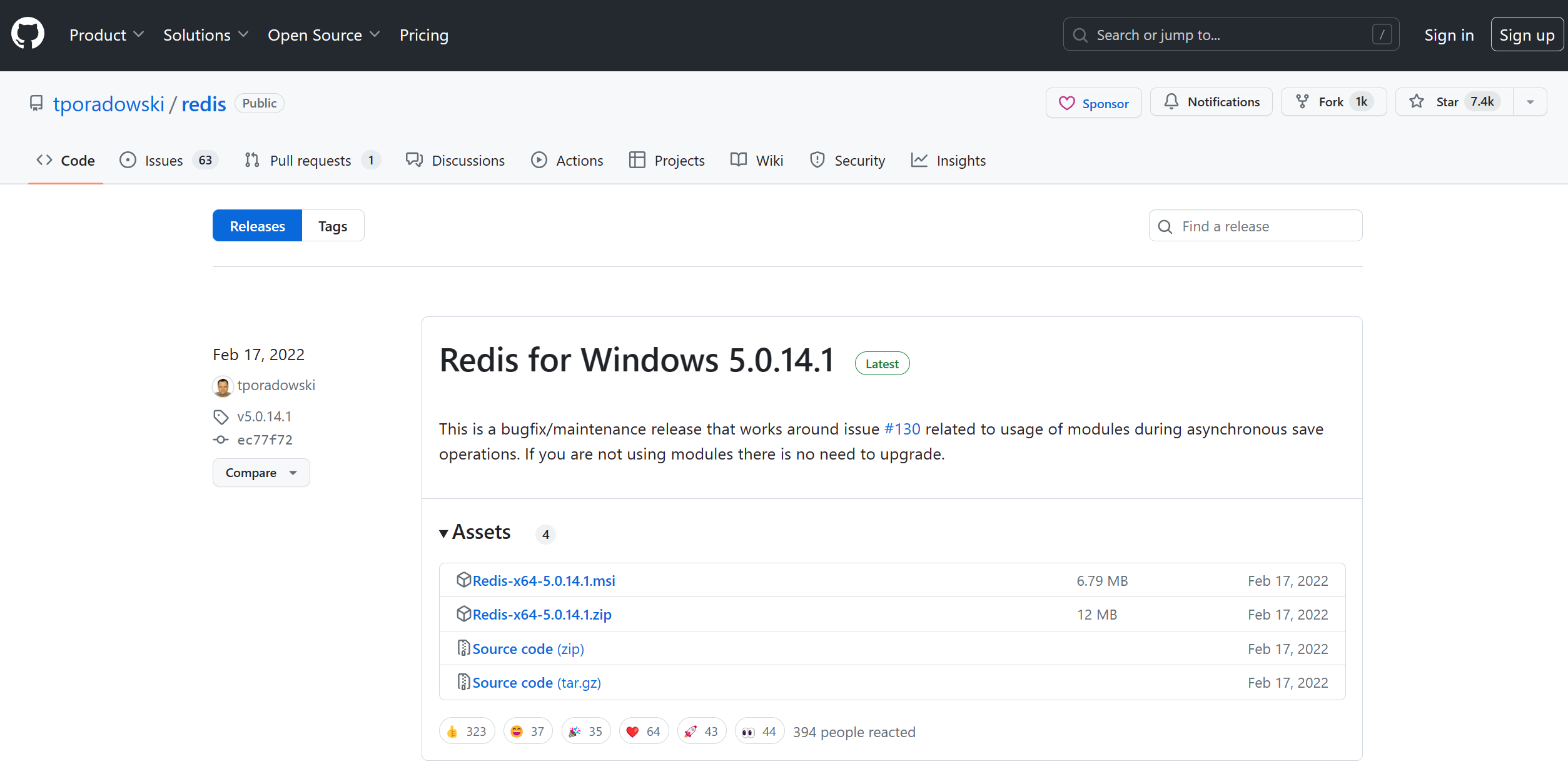
Task: Click the repository book icon
Action: click(x=37, y=103)
